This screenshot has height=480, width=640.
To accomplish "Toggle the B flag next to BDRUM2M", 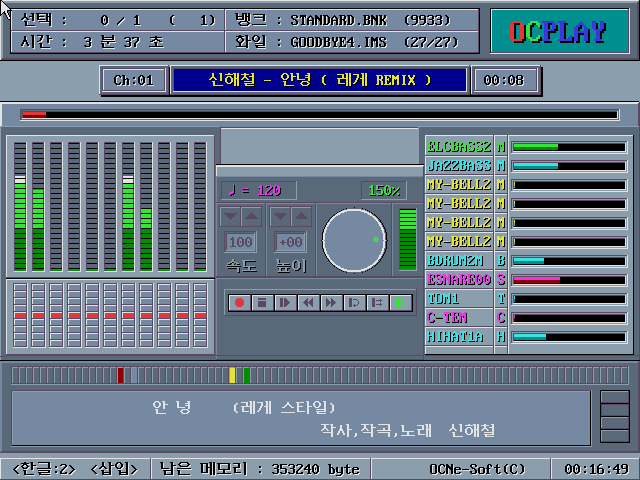I will point(501,261).
